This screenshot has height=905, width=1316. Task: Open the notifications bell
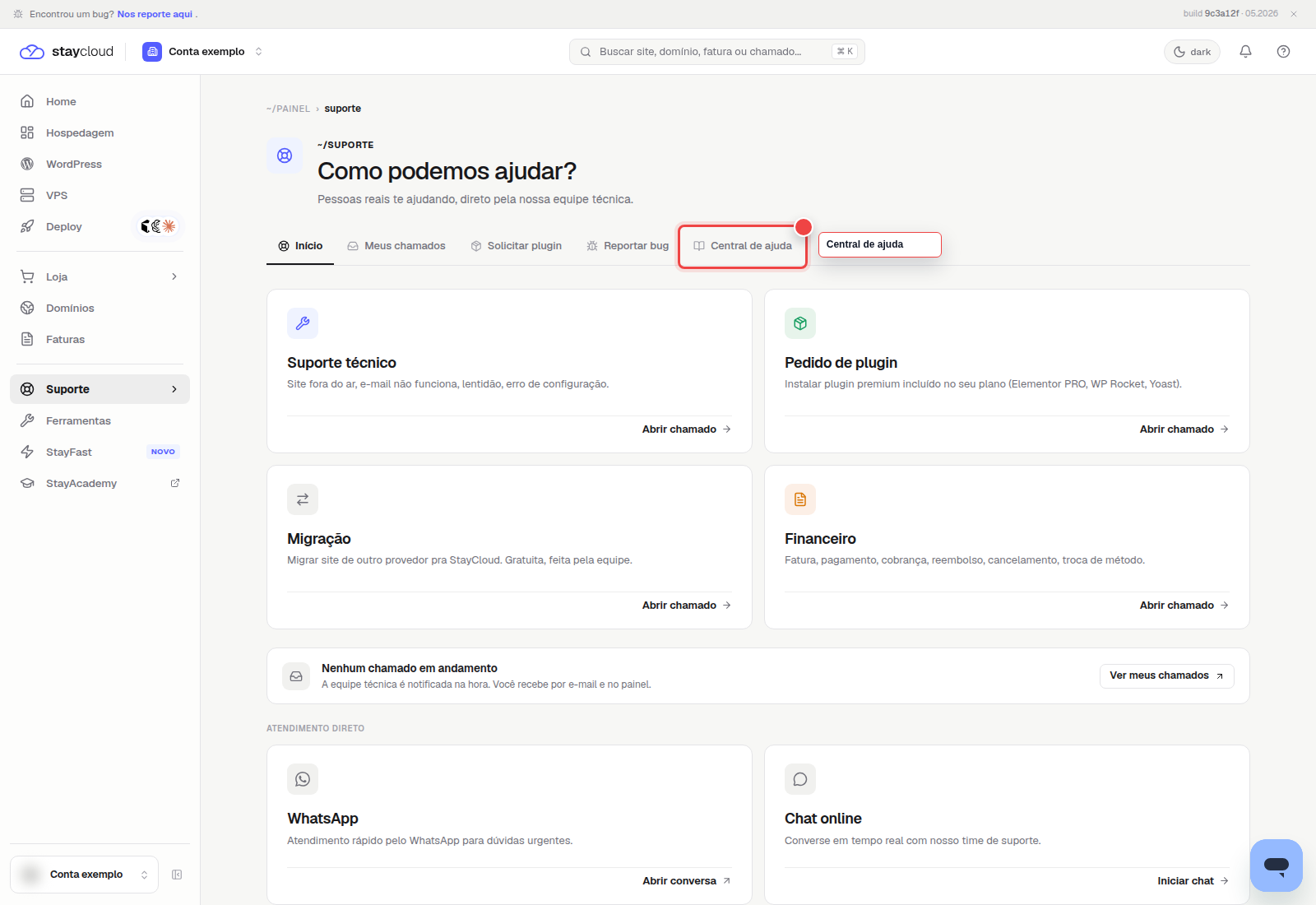pos(1245,52)
